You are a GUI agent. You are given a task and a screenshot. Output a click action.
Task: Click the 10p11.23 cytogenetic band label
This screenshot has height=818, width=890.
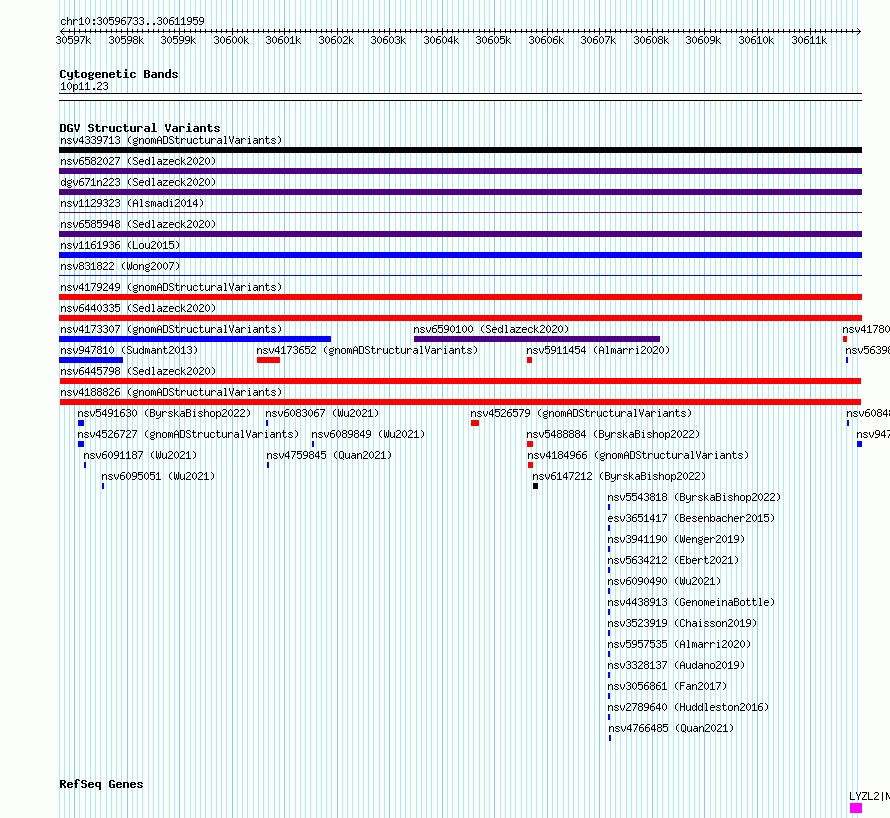[x=84, y=87]
